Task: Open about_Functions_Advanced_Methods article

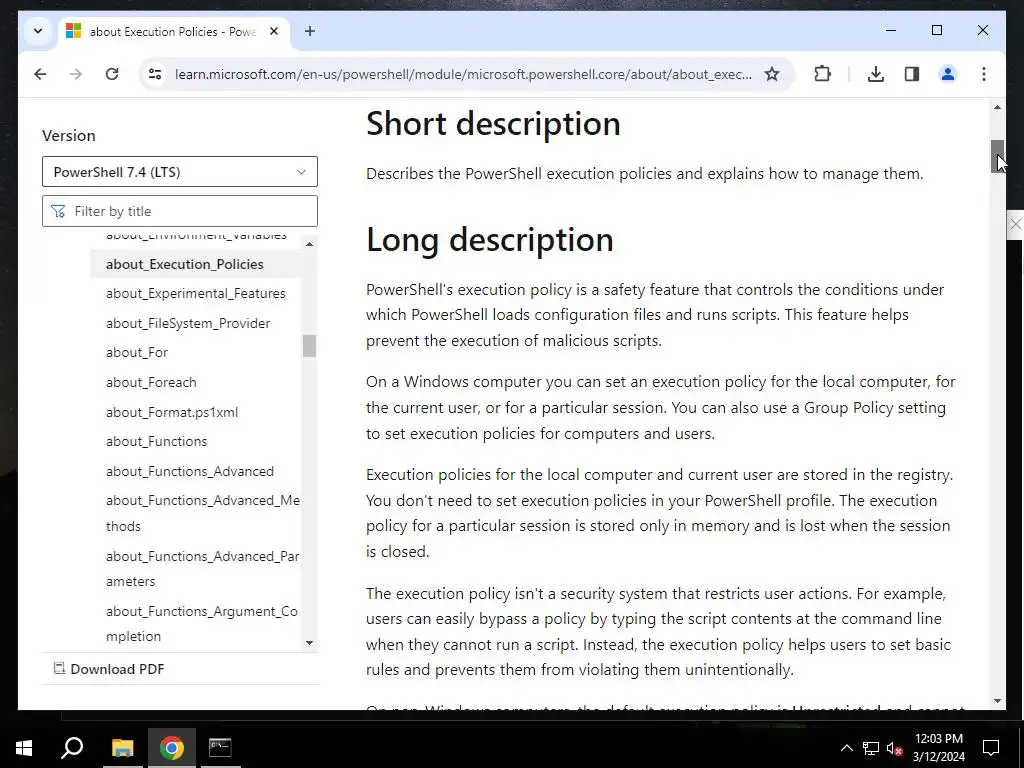Action: [x=202, y=513]
